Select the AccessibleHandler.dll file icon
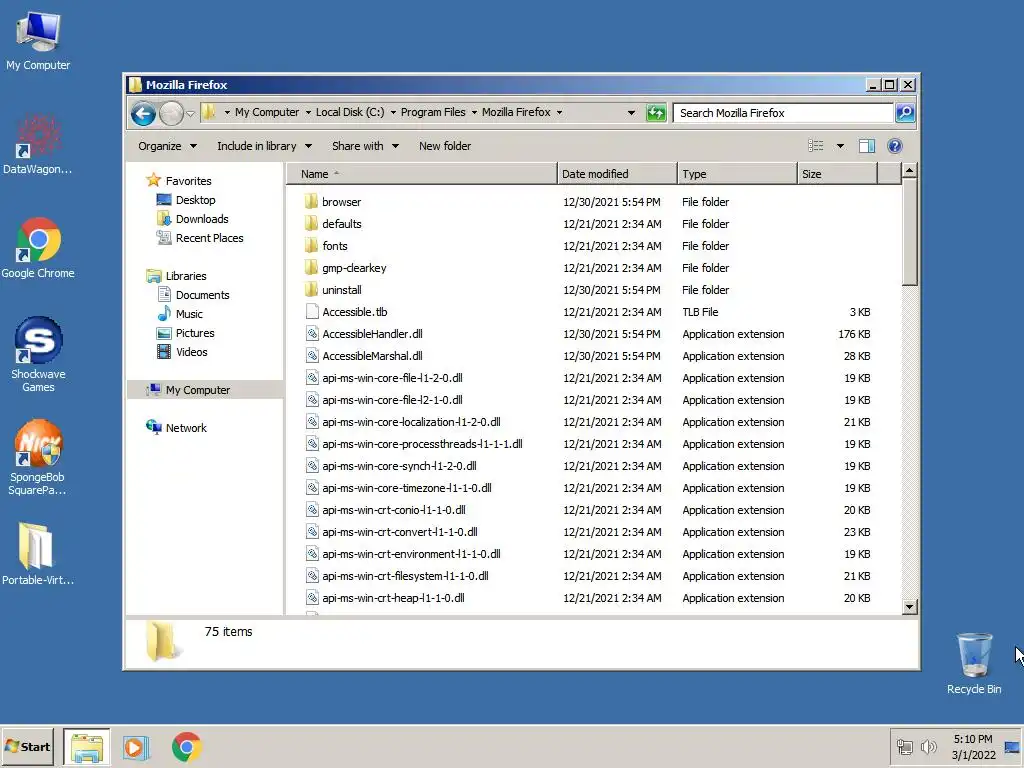 click(312, 334)
